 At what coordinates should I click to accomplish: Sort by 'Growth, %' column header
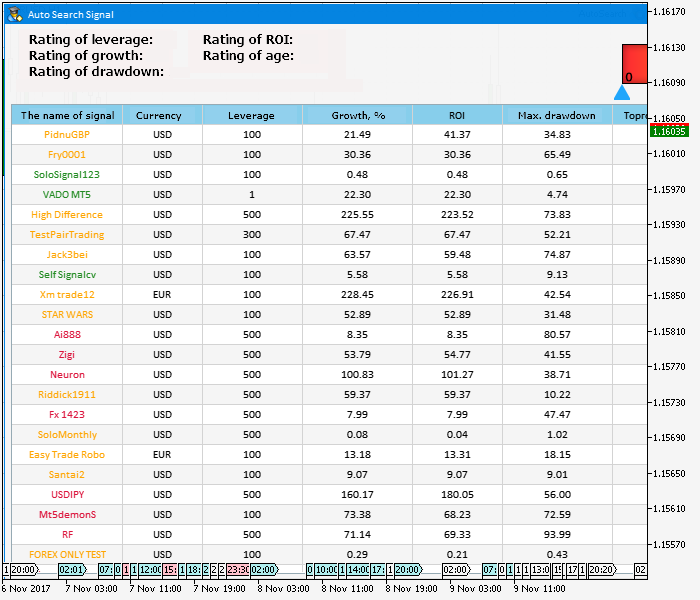(357, 115)
